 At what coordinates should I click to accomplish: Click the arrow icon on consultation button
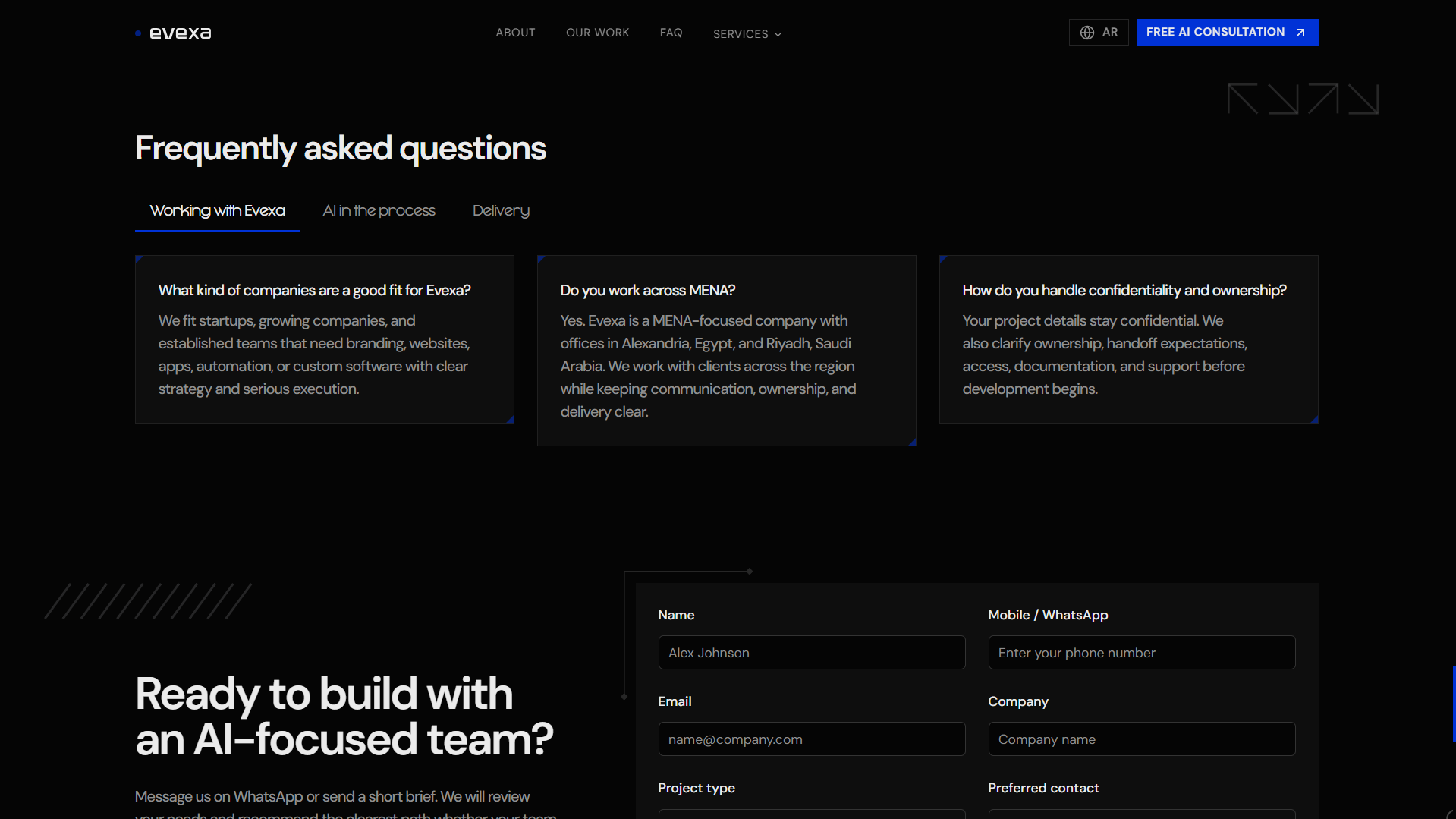1300,32
